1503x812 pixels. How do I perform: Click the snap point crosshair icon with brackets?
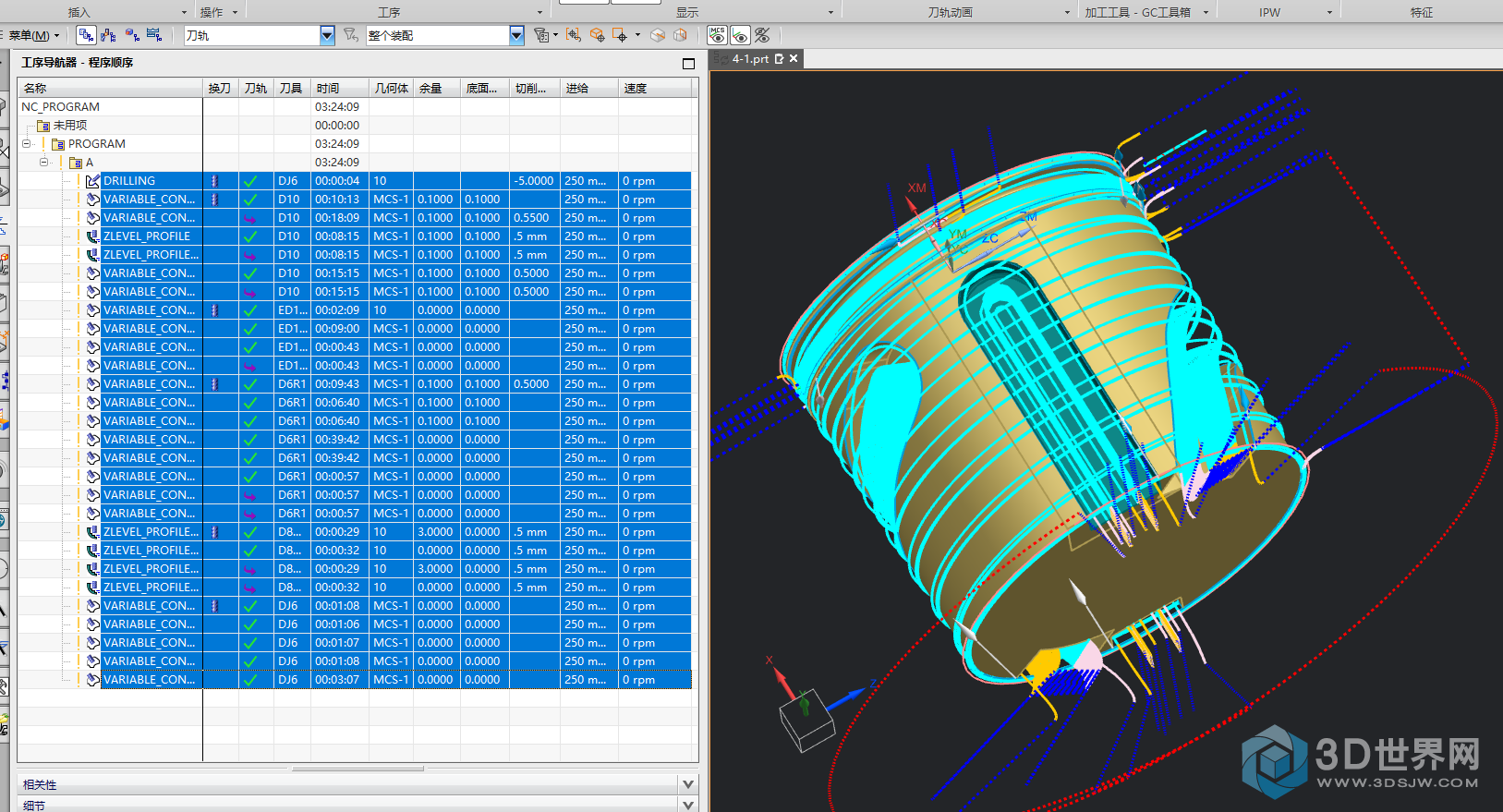click(x=574, y=35)
